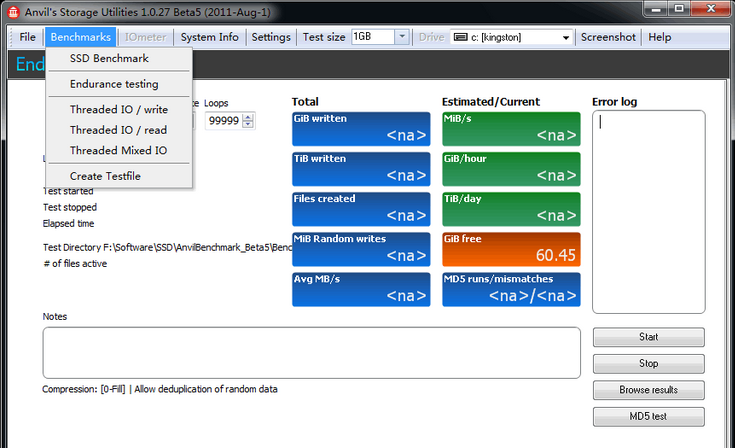Viewport: 735px width, 448px height.
Task: Select Threaded IO / write entry
Action: [119, 109]
